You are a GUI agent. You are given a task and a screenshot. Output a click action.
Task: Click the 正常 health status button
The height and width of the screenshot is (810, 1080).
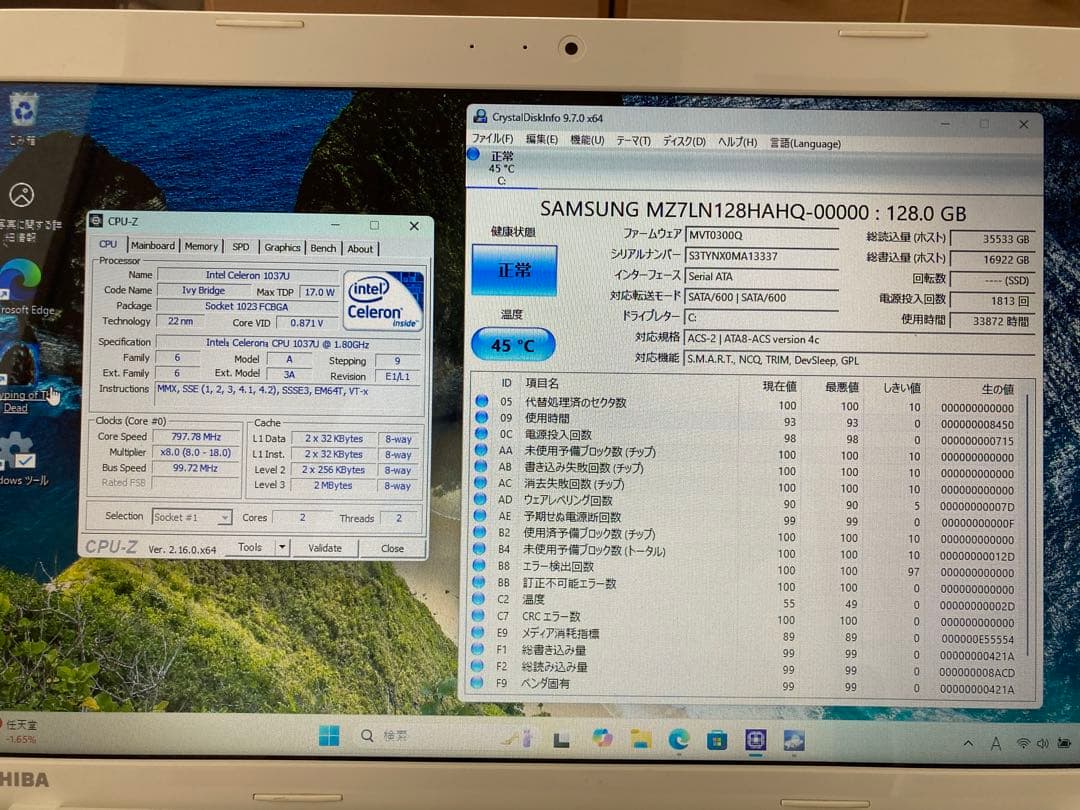[513, 270]
